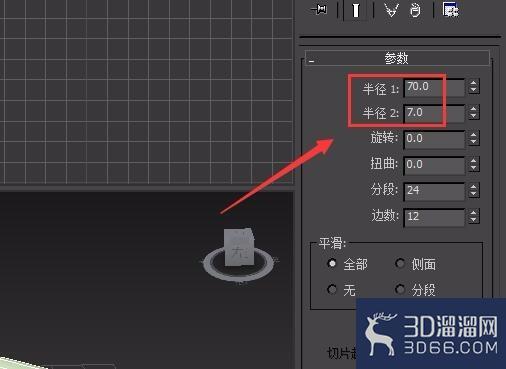This screenshot has width=506, height=369.
Task: Select 全部 smoothing radio button
Action: (332, 264)
